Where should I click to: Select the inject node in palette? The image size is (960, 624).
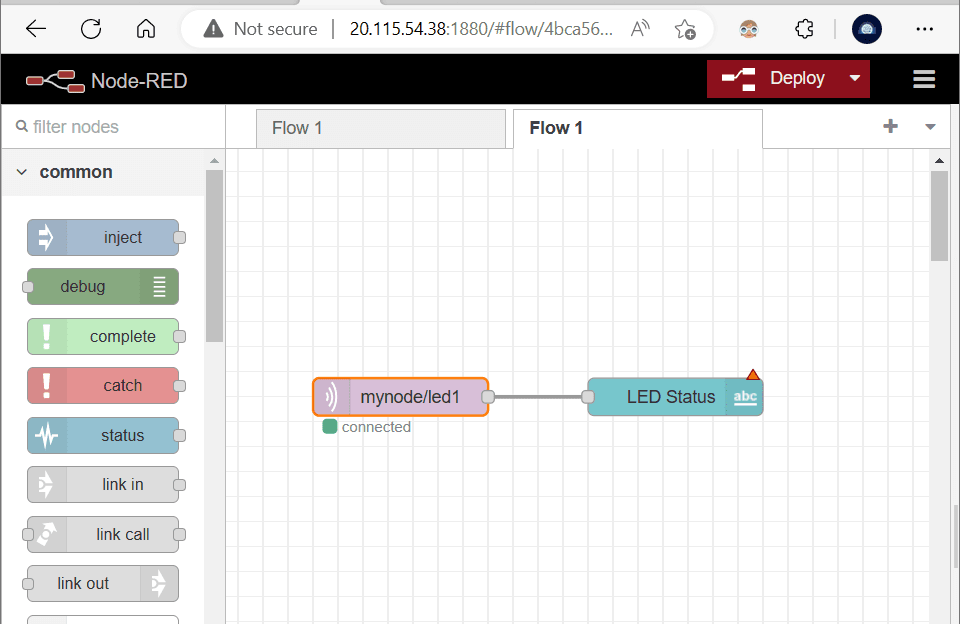click(103, 238)
